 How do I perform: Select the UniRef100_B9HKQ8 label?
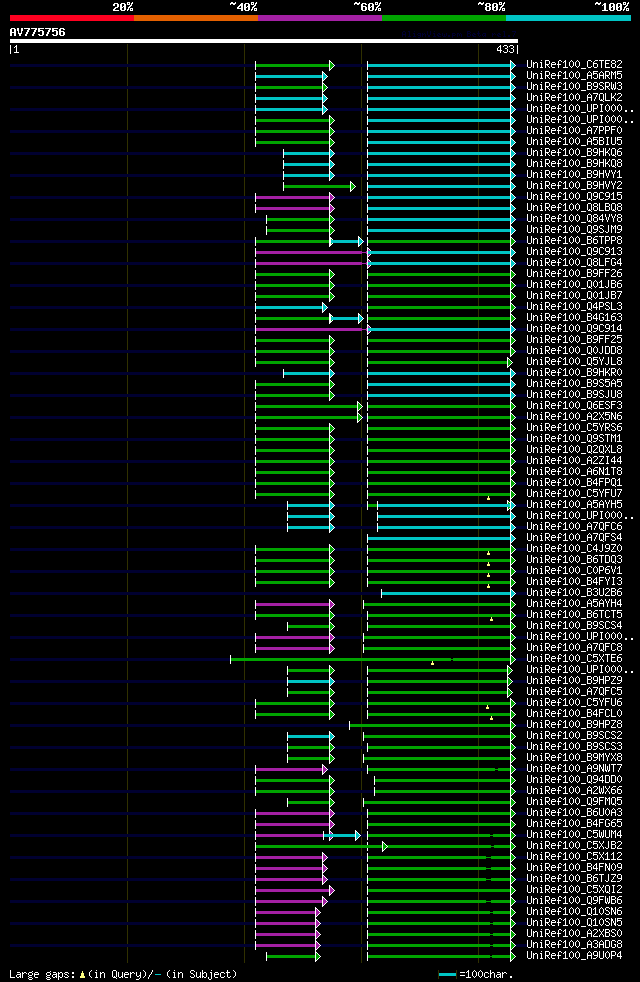[574, 163]
